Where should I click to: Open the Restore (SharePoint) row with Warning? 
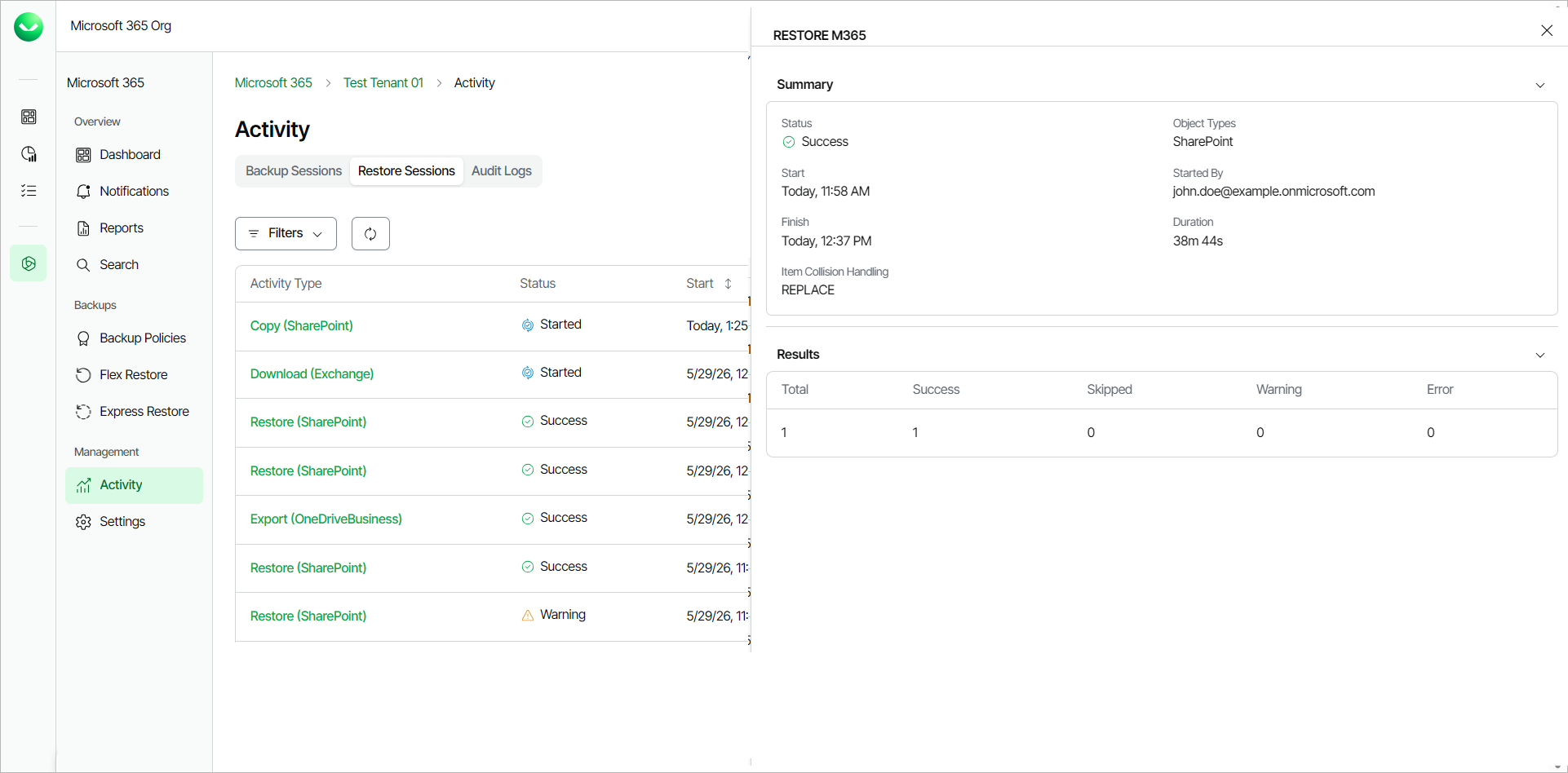[308, 616]
